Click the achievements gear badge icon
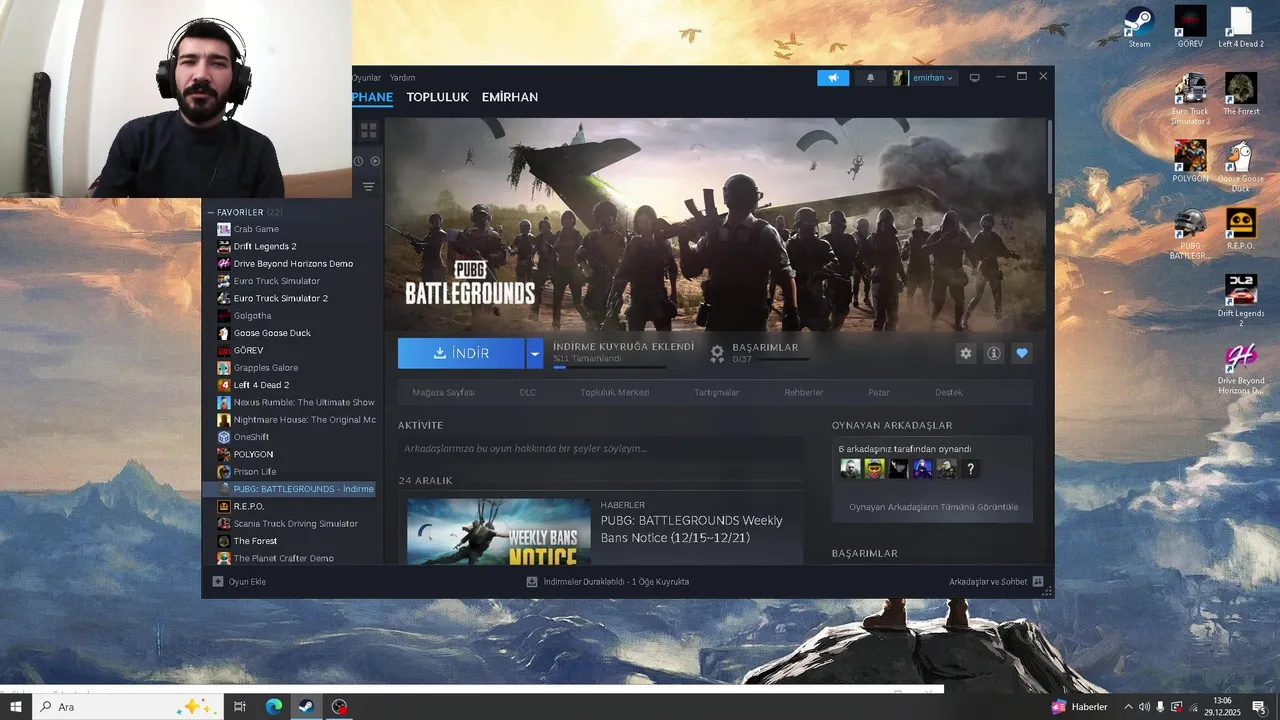 coord(717,353)
